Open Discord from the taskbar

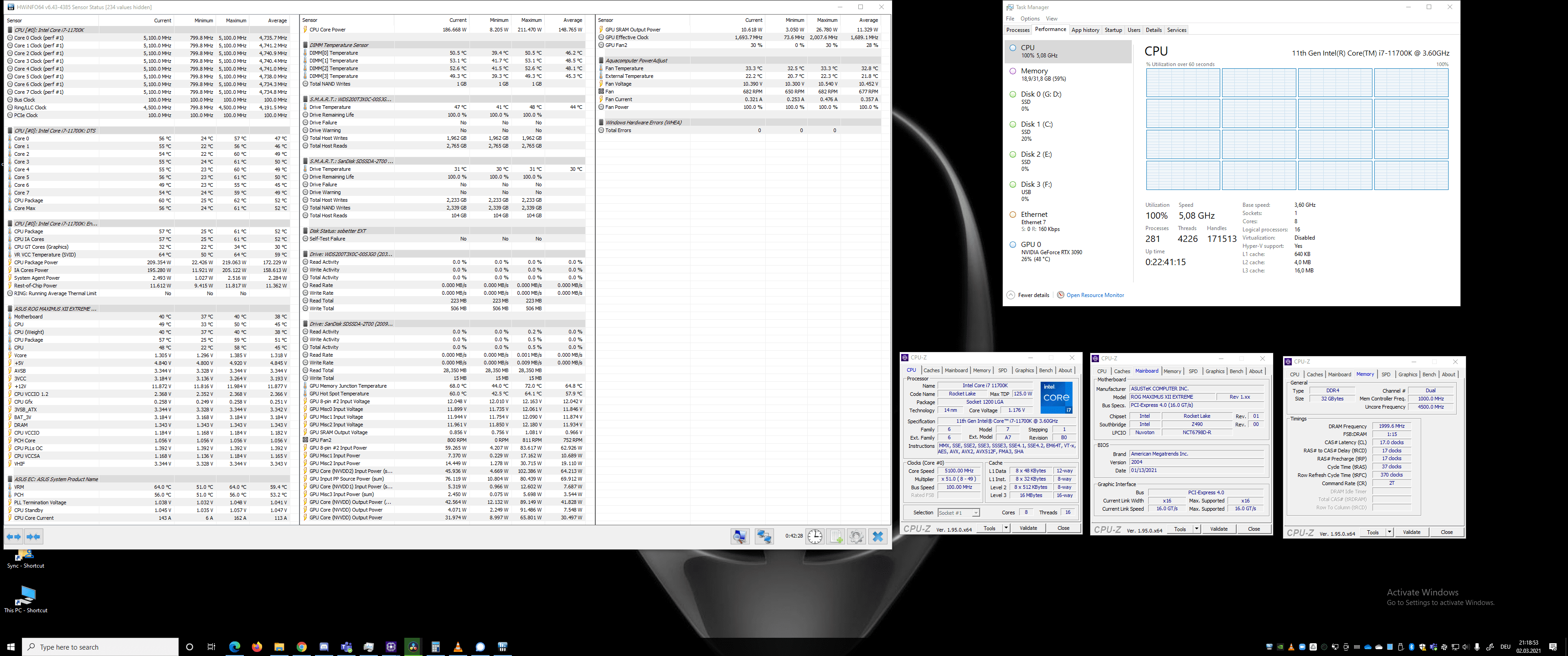point(324,647)
